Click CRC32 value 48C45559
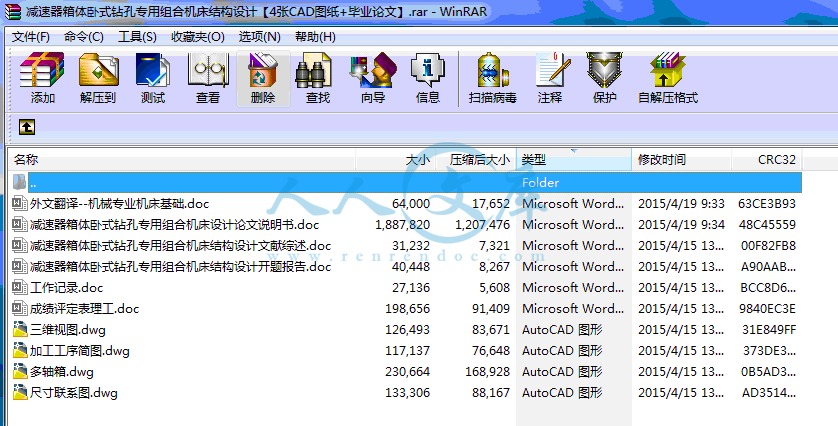The image size is (838, 426). coord(767,224)
